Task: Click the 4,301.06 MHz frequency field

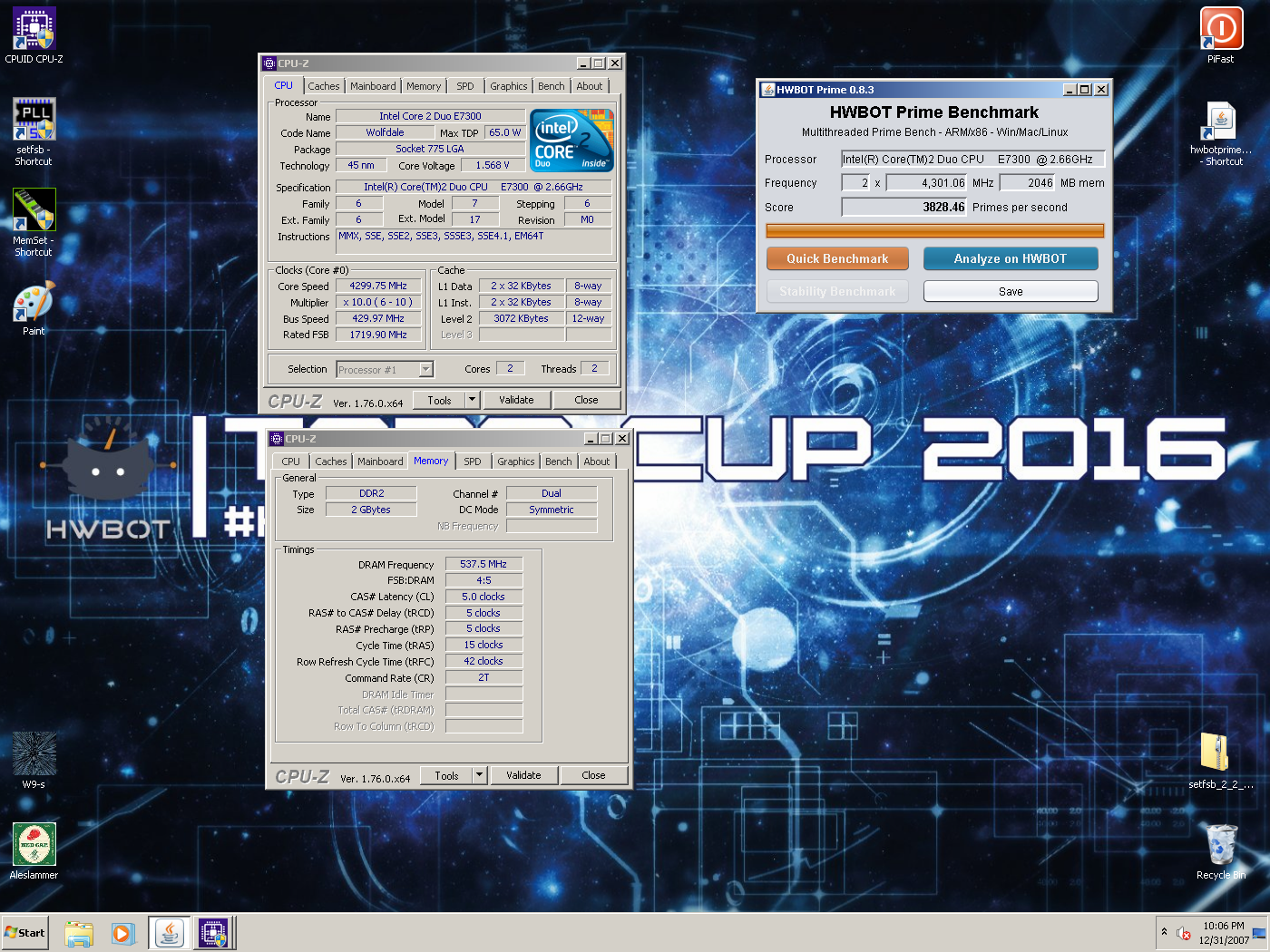Action: click(x=927, y=182)
